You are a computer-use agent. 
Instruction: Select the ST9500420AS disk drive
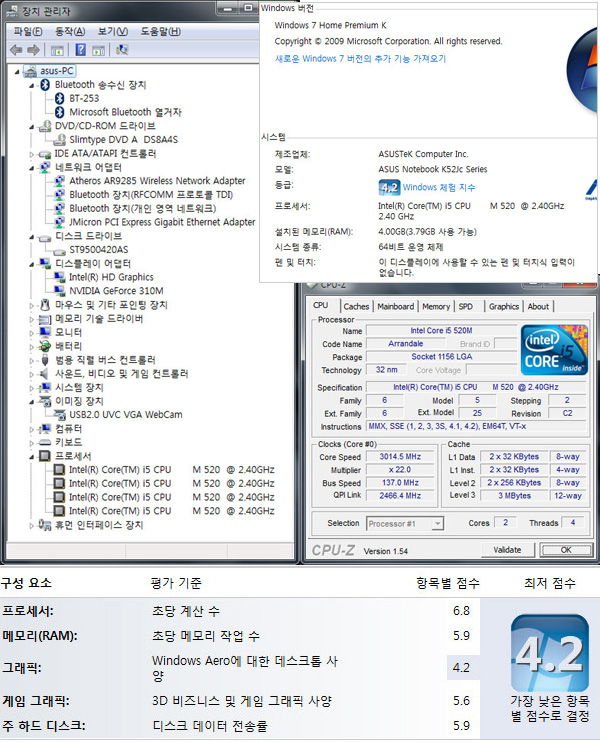(99, 249)
